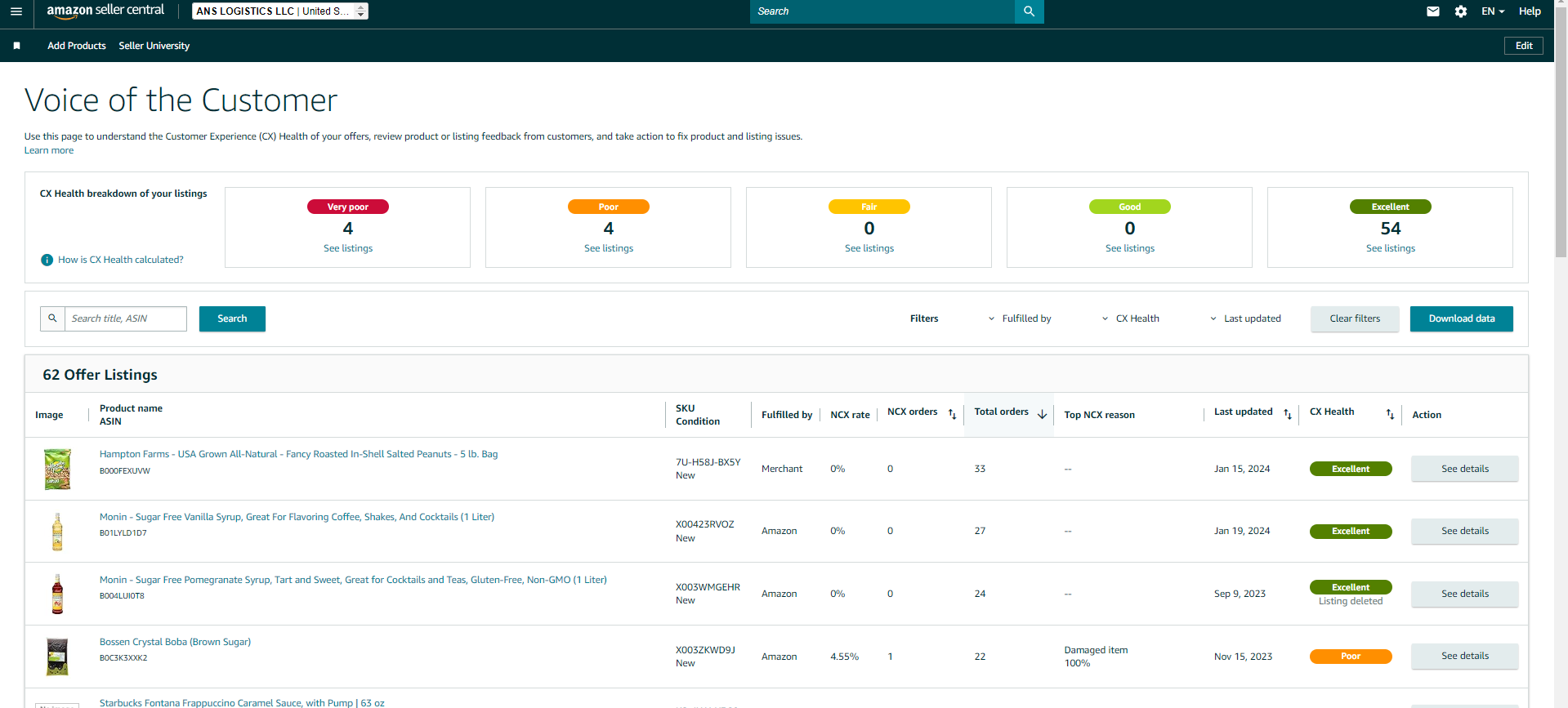The height and width of the screenshot is (708, 1568).
Task: Click Excellent badge in Hampton Farms row
Action: coord(1351,469)
